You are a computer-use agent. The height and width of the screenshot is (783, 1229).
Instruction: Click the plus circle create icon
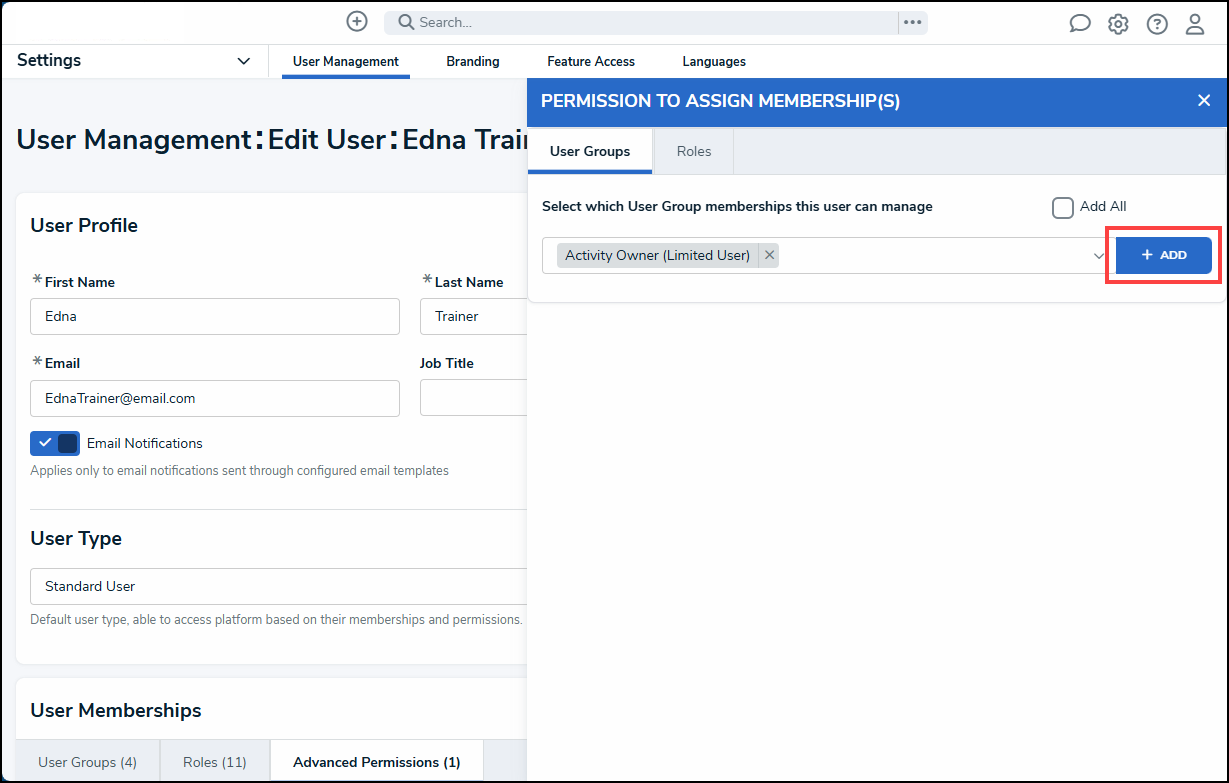click(x=357, y=21)
